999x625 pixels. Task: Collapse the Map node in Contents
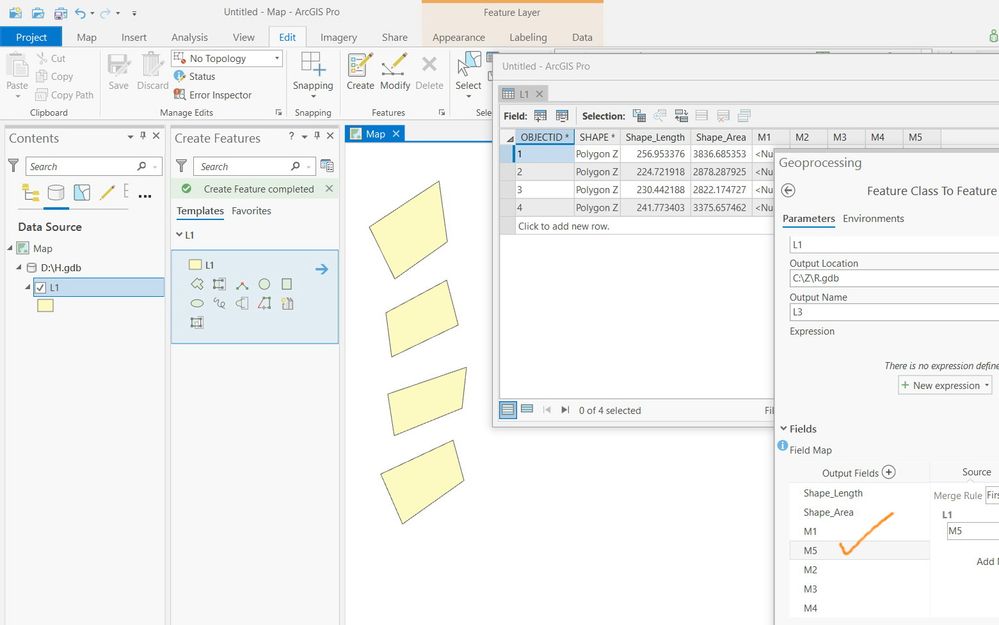(x=10, y=248)
